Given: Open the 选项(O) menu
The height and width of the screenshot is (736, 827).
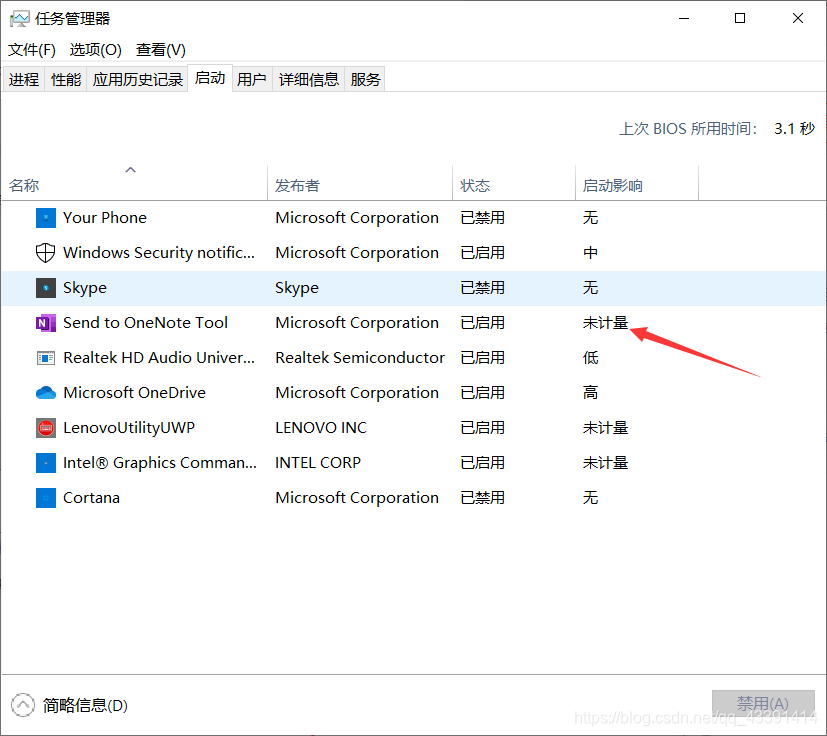Looking at the screenshot, I should (95, 50).
